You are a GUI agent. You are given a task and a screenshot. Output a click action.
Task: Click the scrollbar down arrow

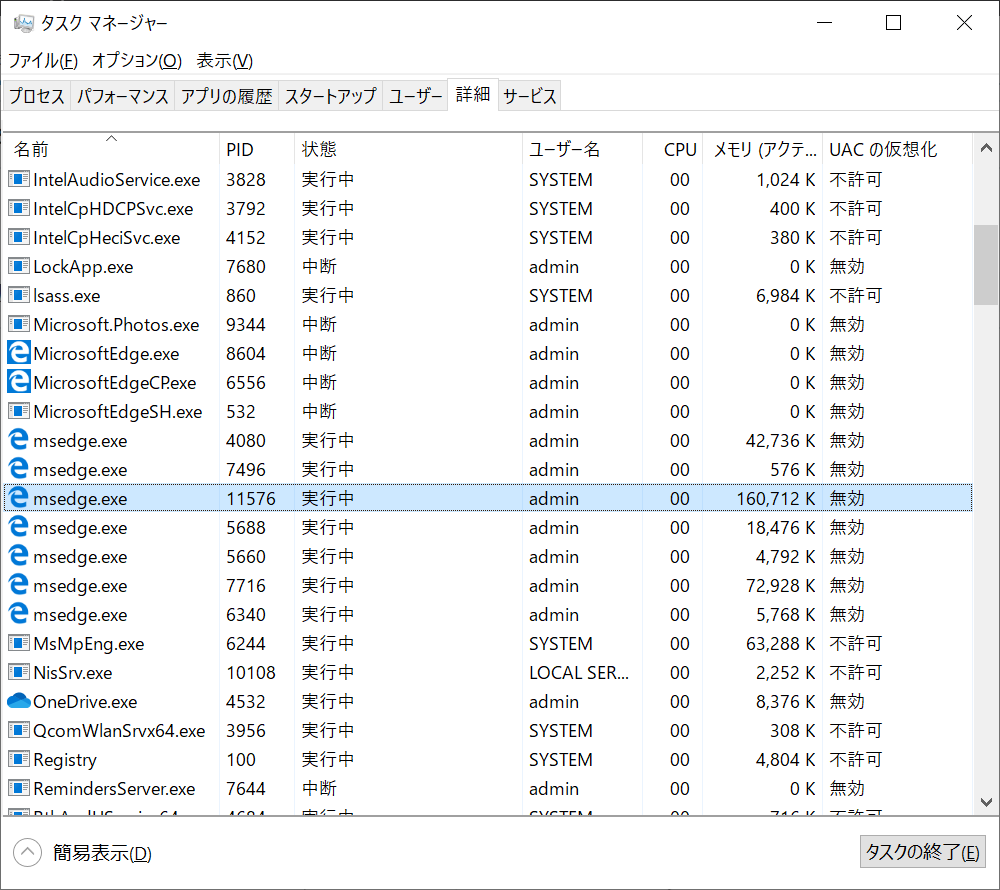986,802
